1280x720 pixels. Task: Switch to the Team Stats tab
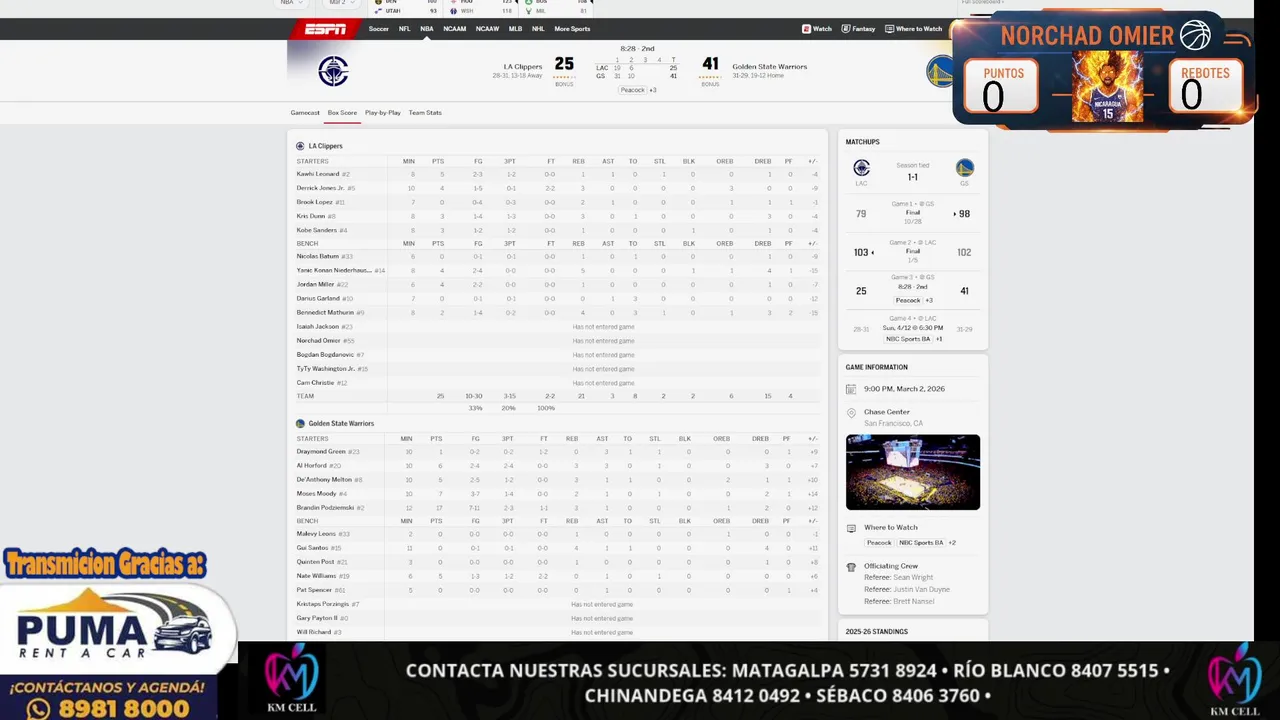pos(425,113)
